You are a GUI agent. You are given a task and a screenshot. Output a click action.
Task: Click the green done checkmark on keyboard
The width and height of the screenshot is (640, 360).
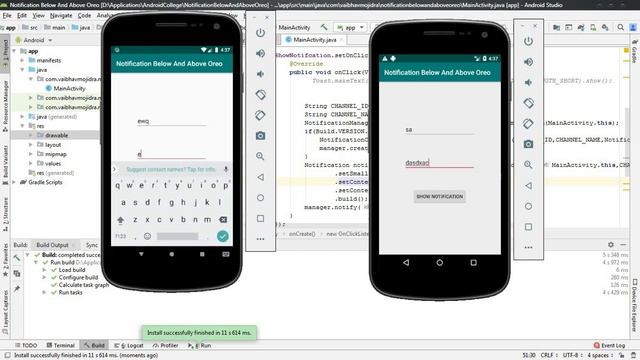point(222,236)
